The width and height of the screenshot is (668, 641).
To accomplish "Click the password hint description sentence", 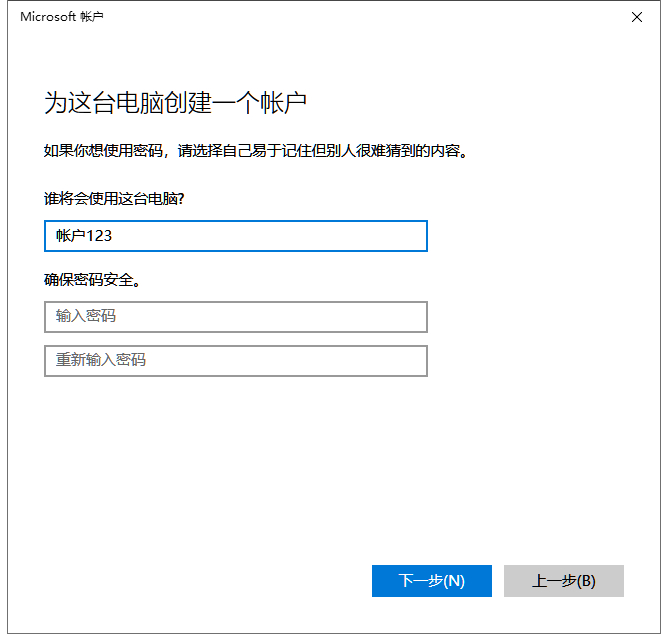I will pyautogui.click(x=256, y=153).
